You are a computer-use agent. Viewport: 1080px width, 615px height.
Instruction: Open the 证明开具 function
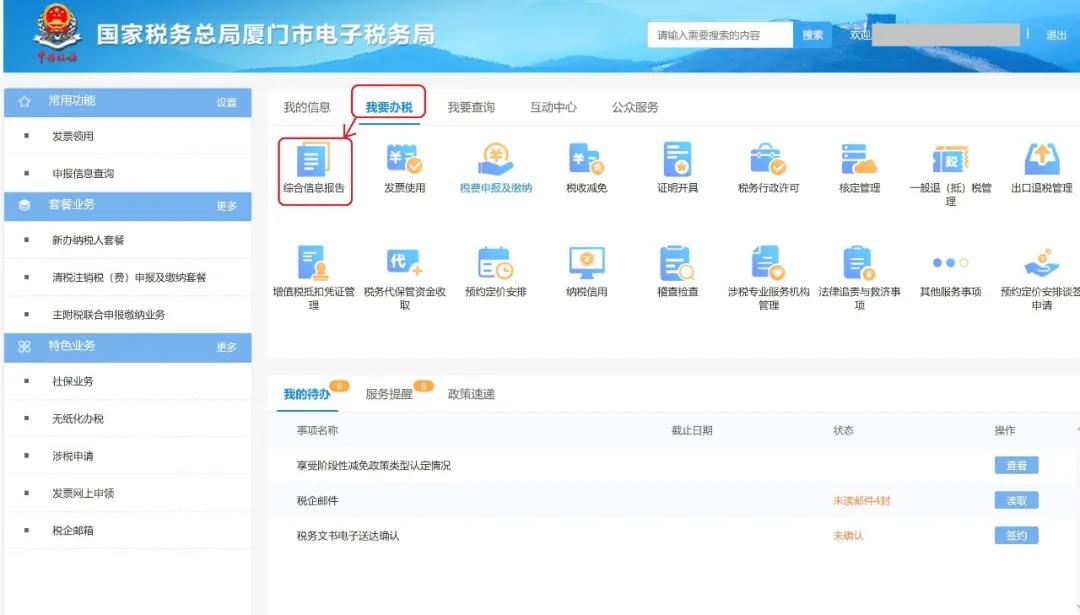[678, 162]
